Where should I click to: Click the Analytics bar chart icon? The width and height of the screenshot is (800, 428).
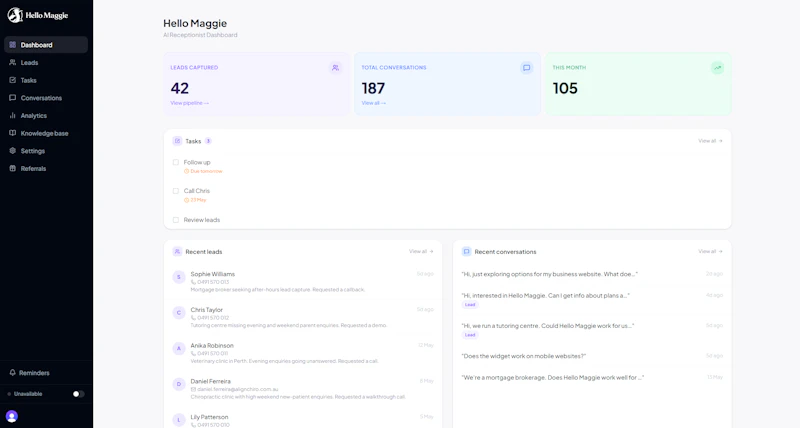click(x=13, y=115)
